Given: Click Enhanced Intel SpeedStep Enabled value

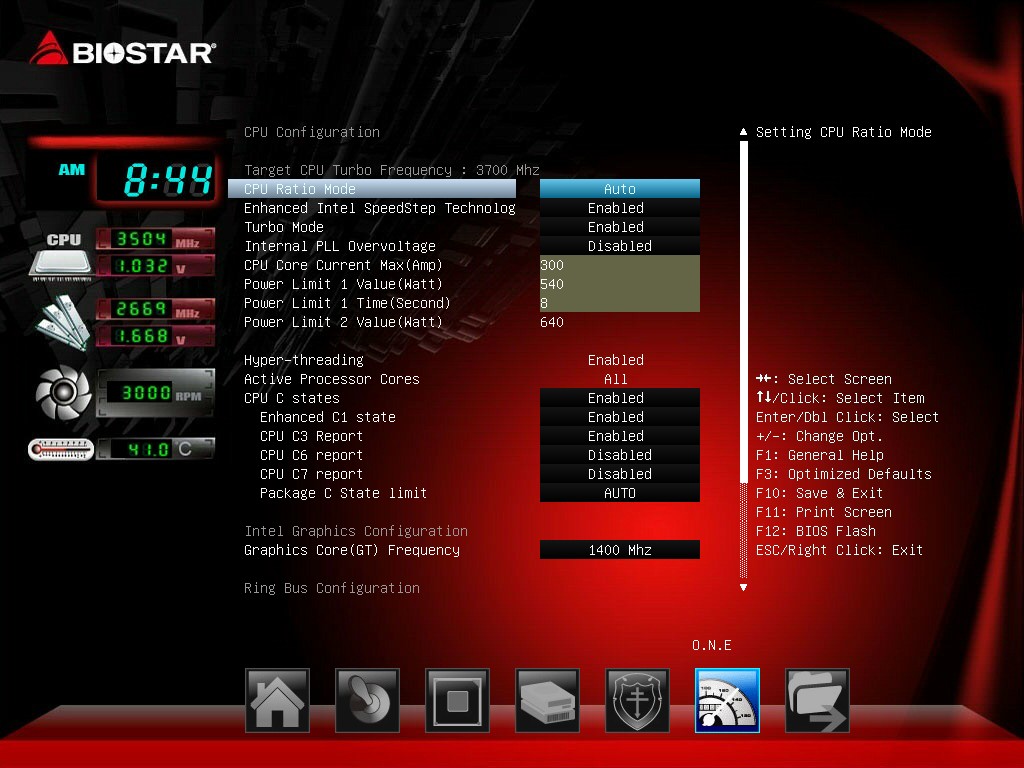Looking at the screenshot, I should [620, 208].
